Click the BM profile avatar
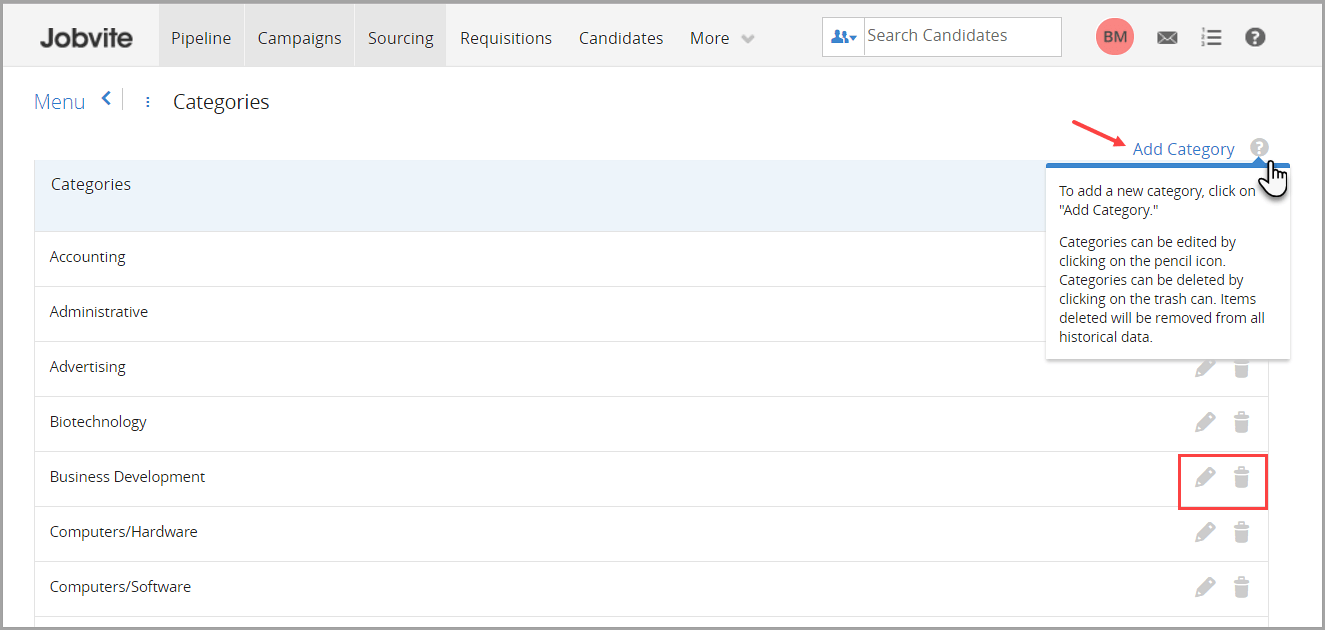The width and height of the screenshot is (1325, 630). [x=1114, y=36]
